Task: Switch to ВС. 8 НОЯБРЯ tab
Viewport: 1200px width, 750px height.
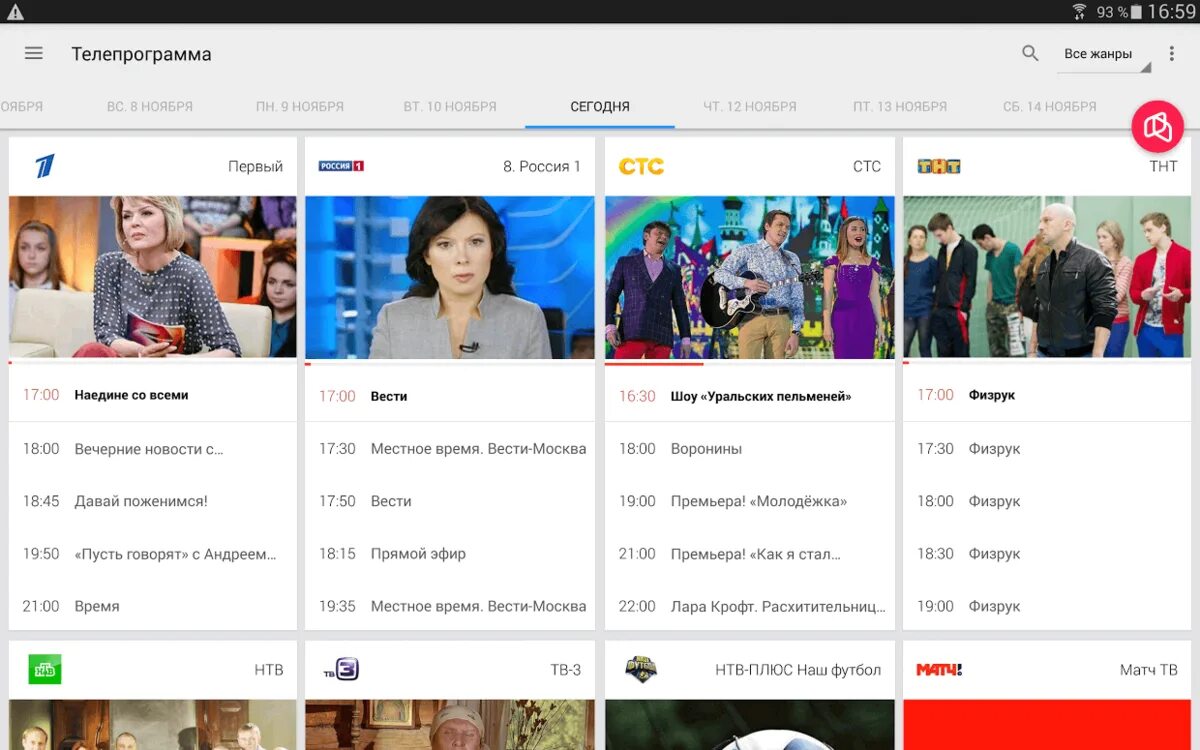Action: [x=150, y=106]
